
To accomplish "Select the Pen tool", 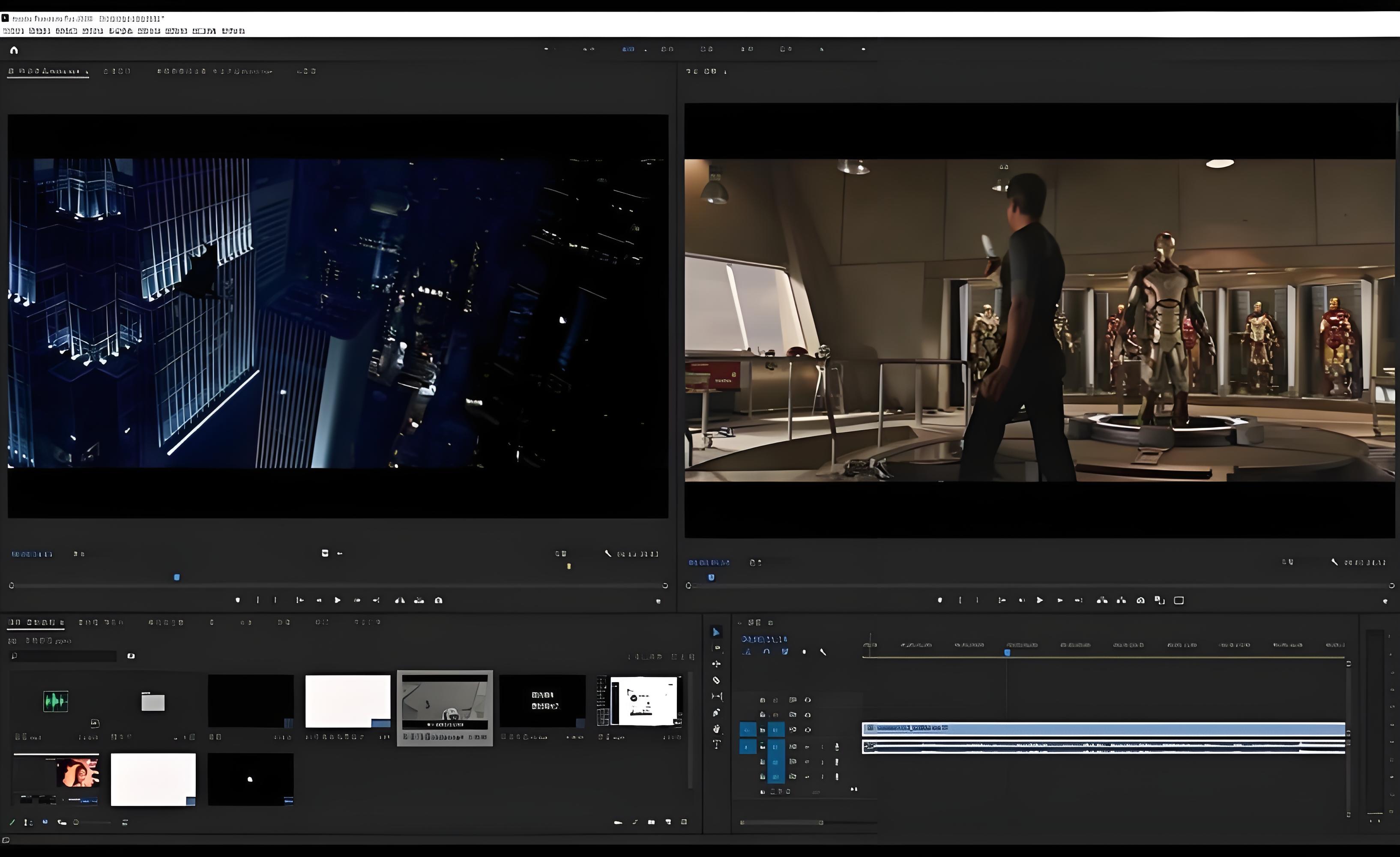I will pos(716,713).
